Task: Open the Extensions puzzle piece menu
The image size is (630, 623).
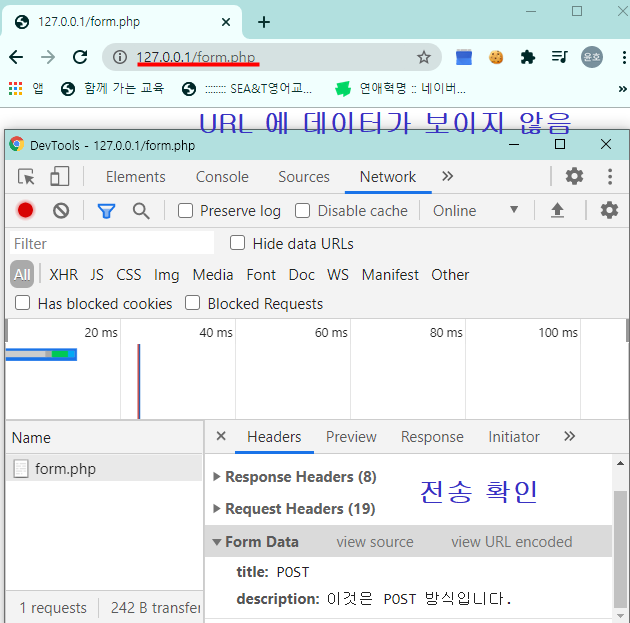Action: (528, 57)
